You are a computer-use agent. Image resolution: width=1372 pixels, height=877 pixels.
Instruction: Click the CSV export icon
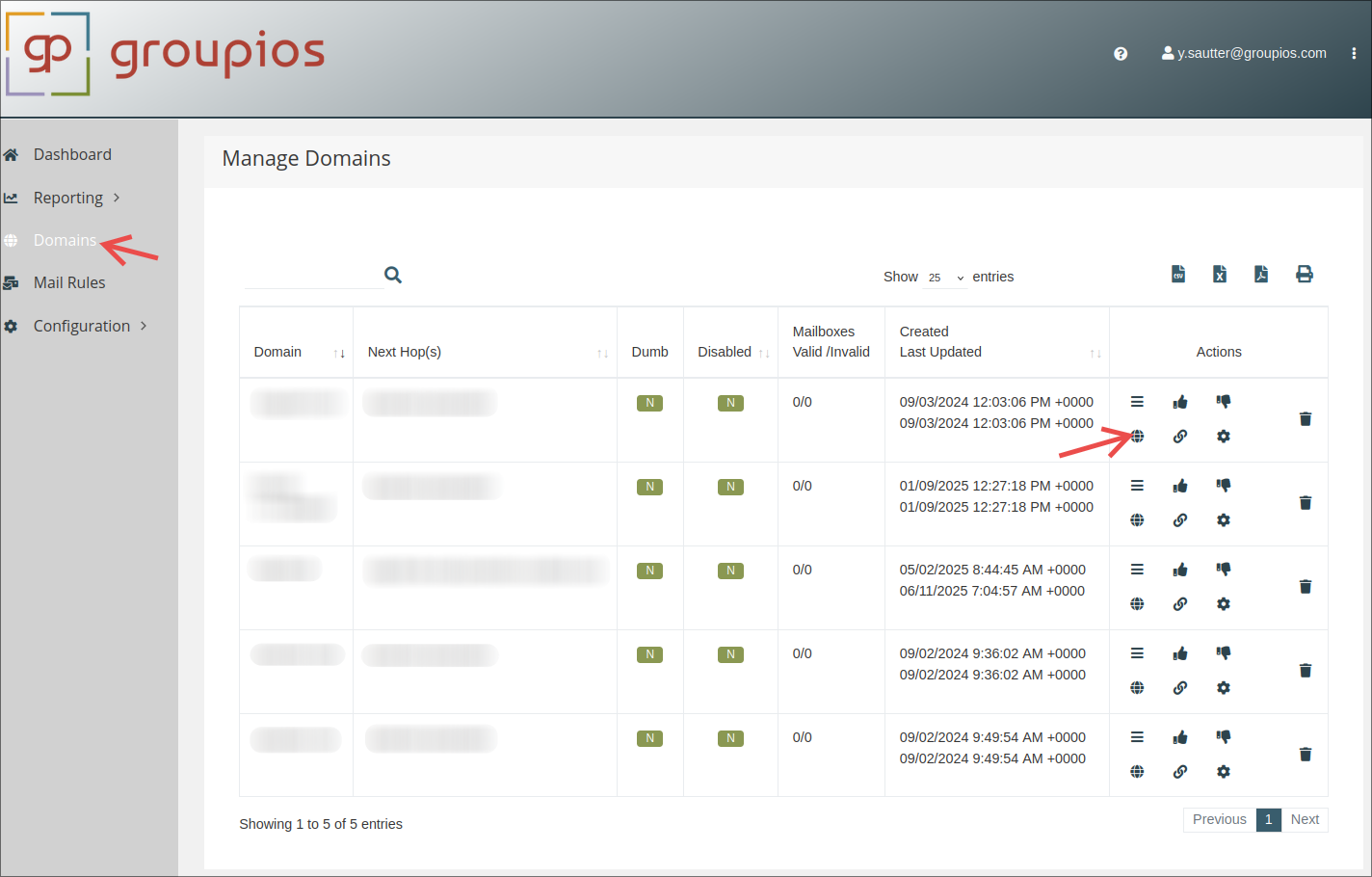pyautogui.click(x=1177, y=275)
